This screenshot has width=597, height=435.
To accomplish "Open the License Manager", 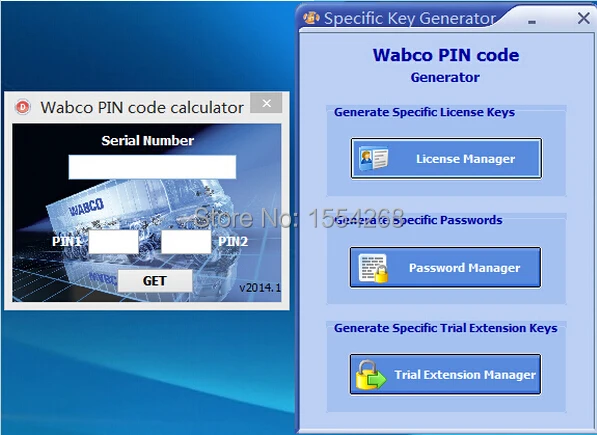I will (x=446, y=158).
